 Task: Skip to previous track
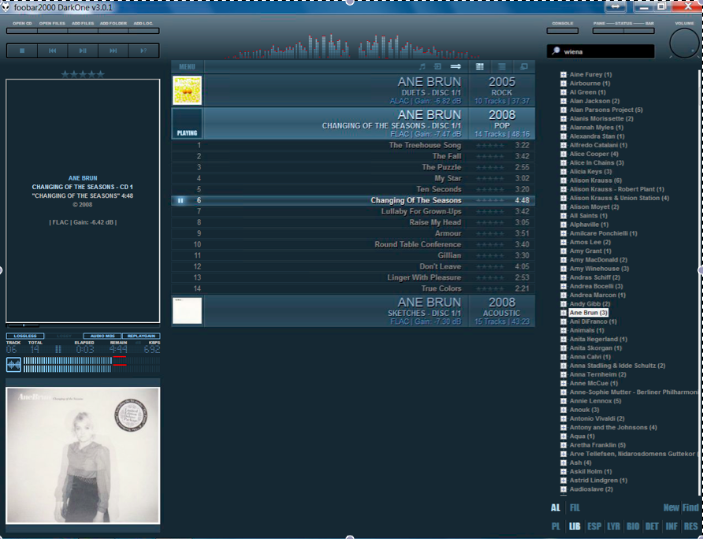pyautogui.click(x=52, y=51)
